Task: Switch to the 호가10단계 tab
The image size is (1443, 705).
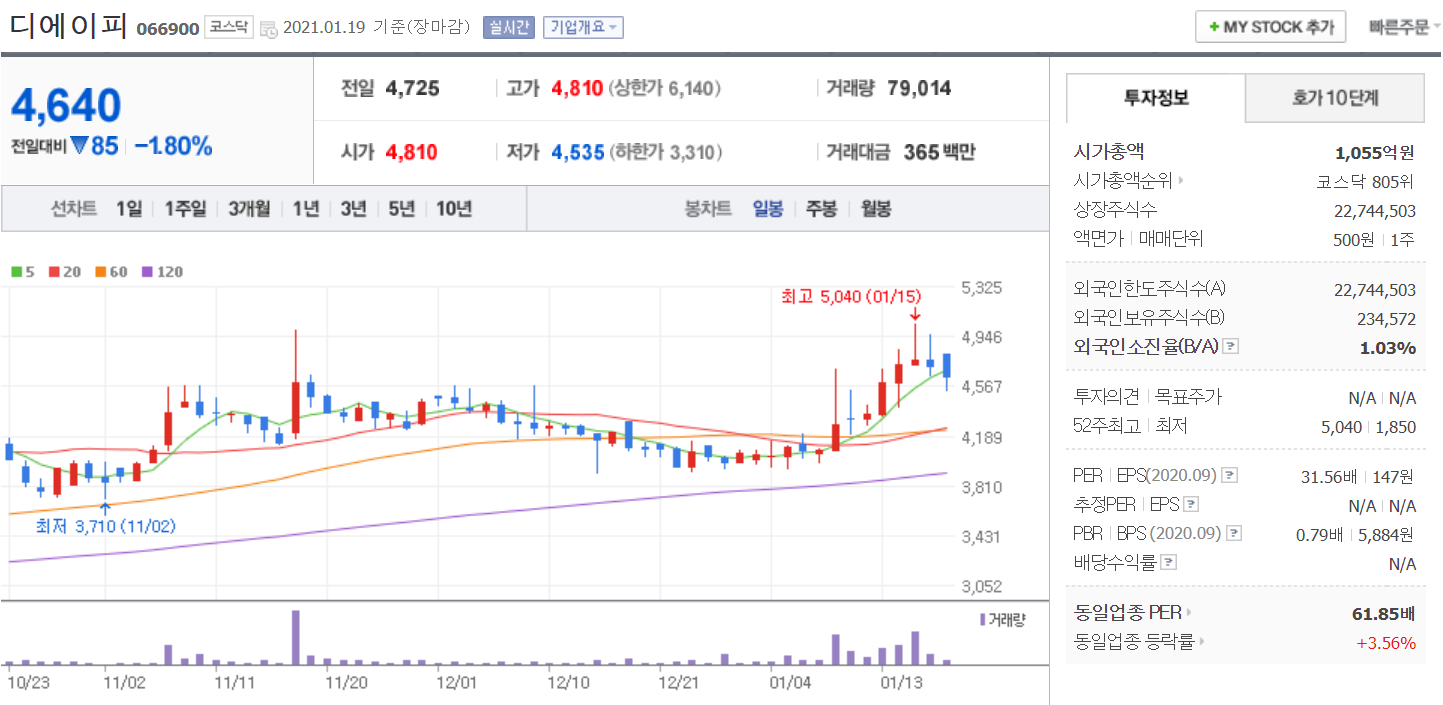Action: (x=1335, y=98)
